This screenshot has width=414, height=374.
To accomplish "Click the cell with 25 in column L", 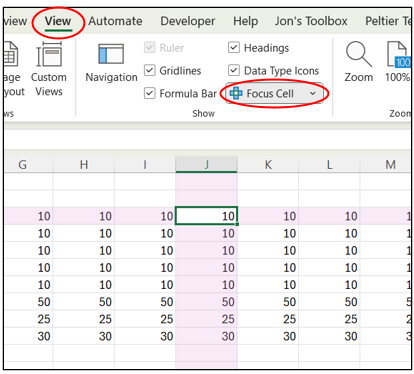I will [329, 319].
